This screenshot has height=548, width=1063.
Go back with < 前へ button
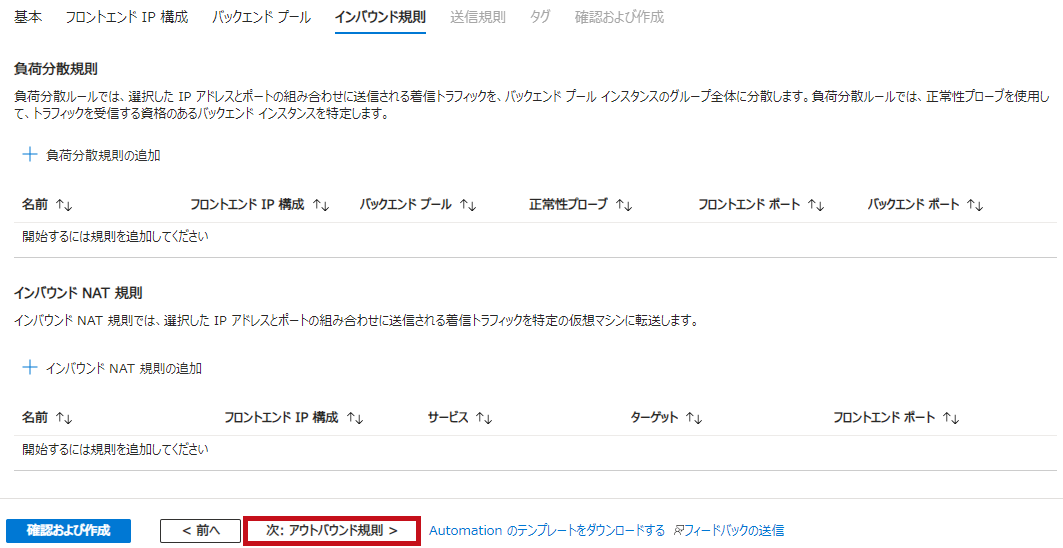[201, 530]
